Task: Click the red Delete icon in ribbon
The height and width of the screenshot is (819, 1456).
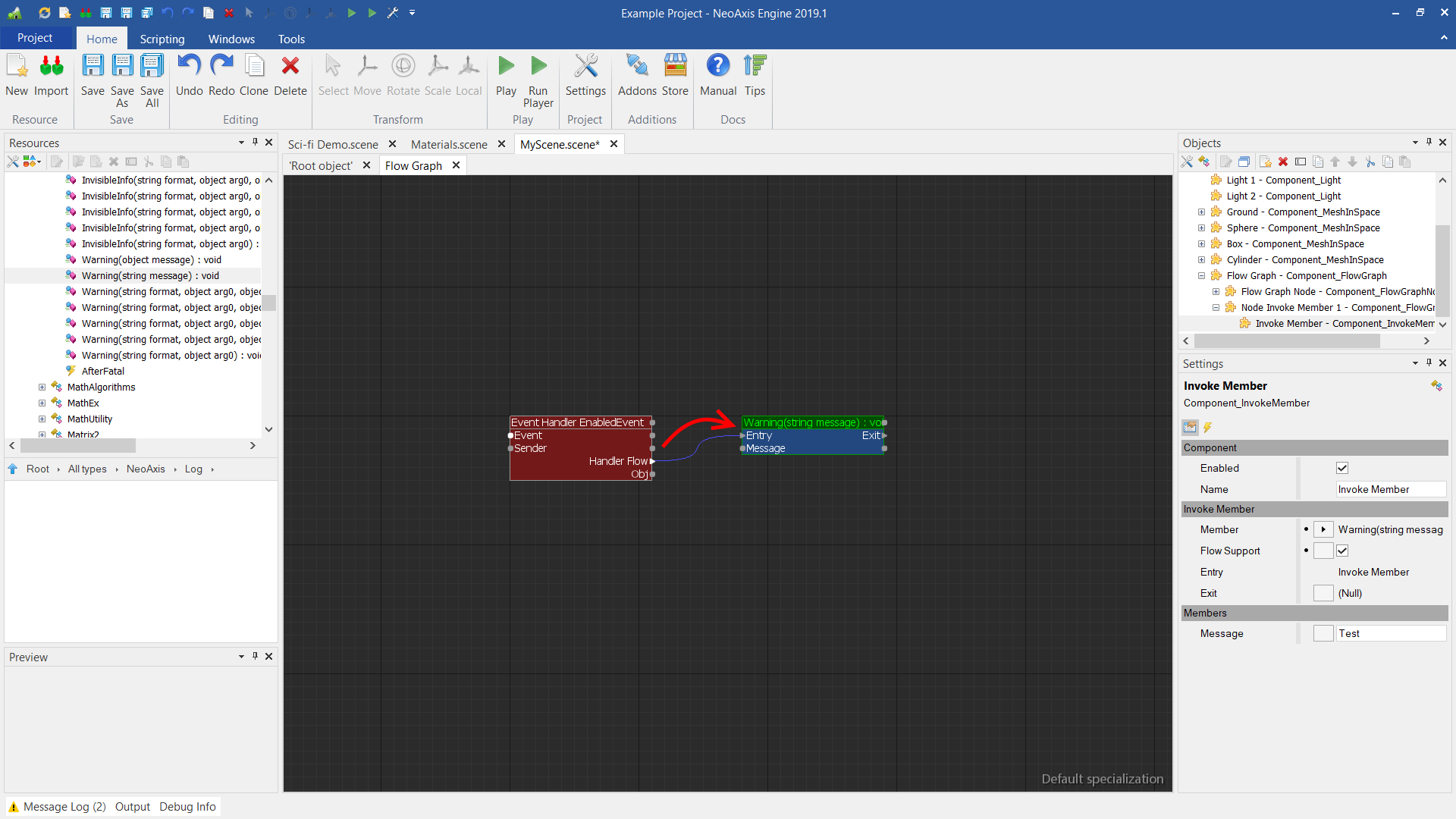Action: point(290,67)
